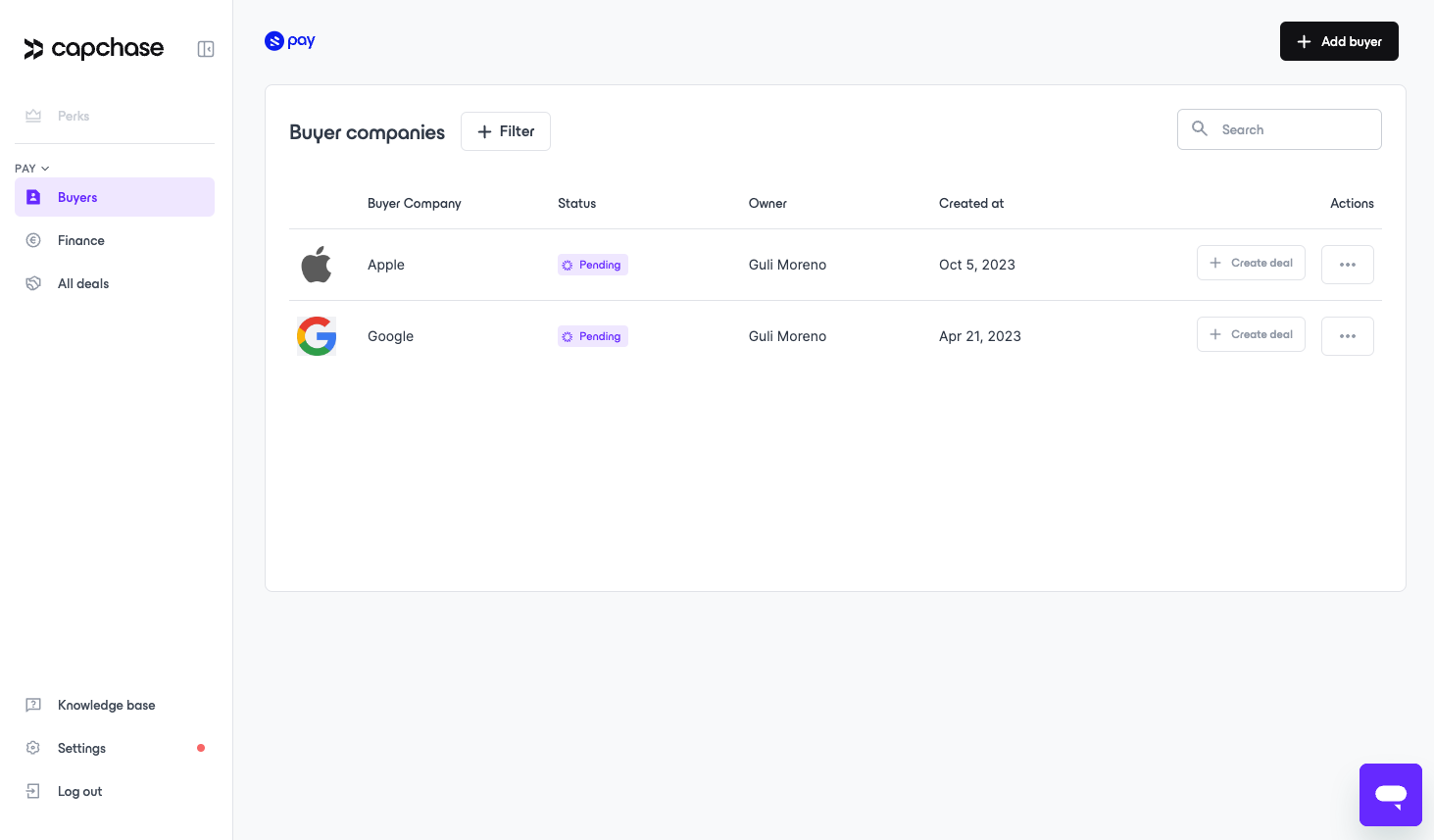
Task: Click the Capchase logo
Action: [94, 48]
